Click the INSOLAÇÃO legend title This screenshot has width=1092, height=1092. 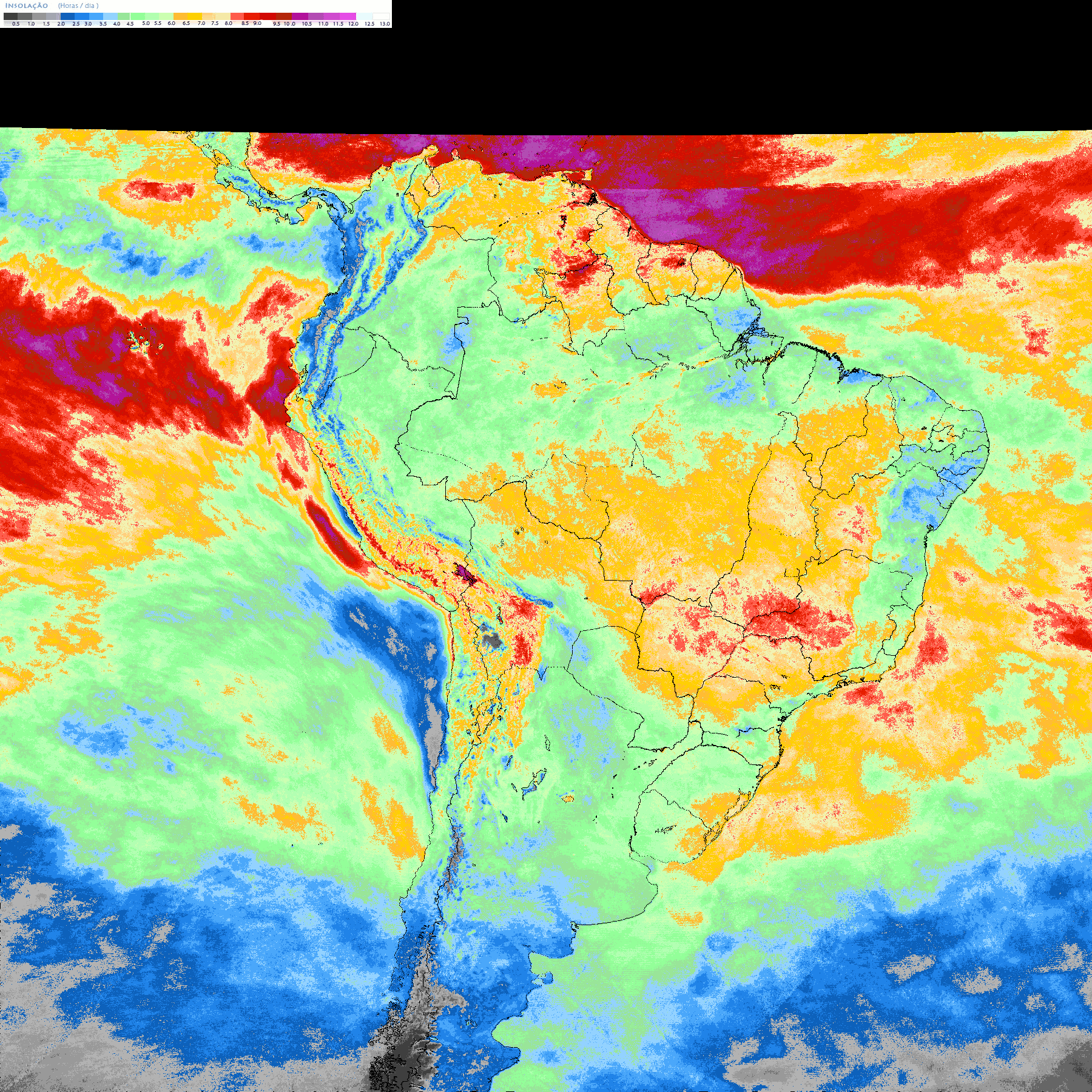tap(27, 5)
